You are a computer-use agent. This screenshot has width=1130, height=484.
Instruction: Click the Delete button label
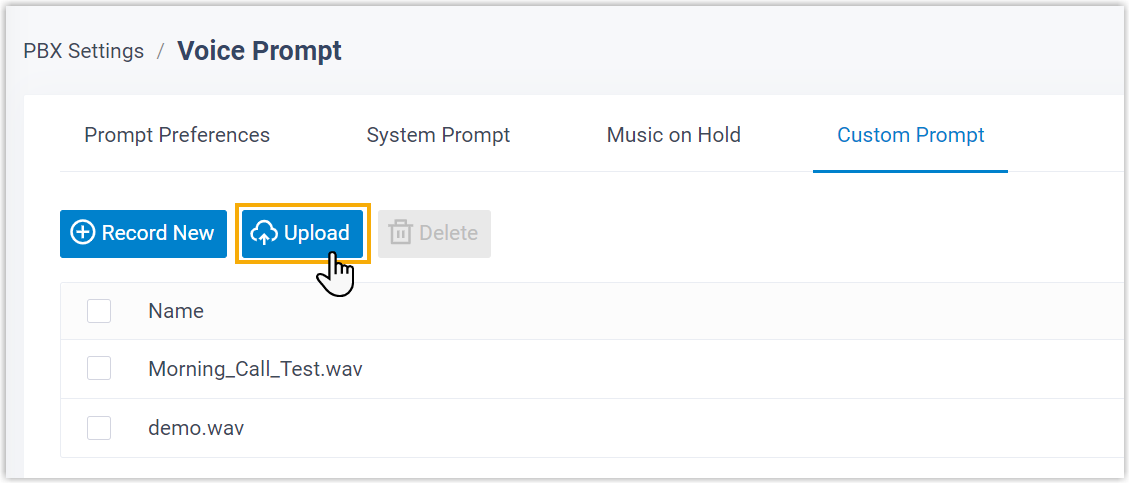coord(448,234)
